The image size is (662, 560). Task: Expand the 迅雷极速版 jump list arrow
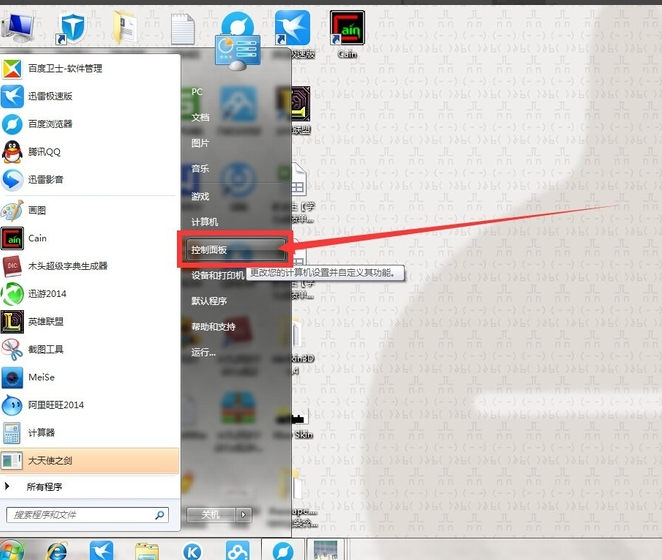point(168,96)
